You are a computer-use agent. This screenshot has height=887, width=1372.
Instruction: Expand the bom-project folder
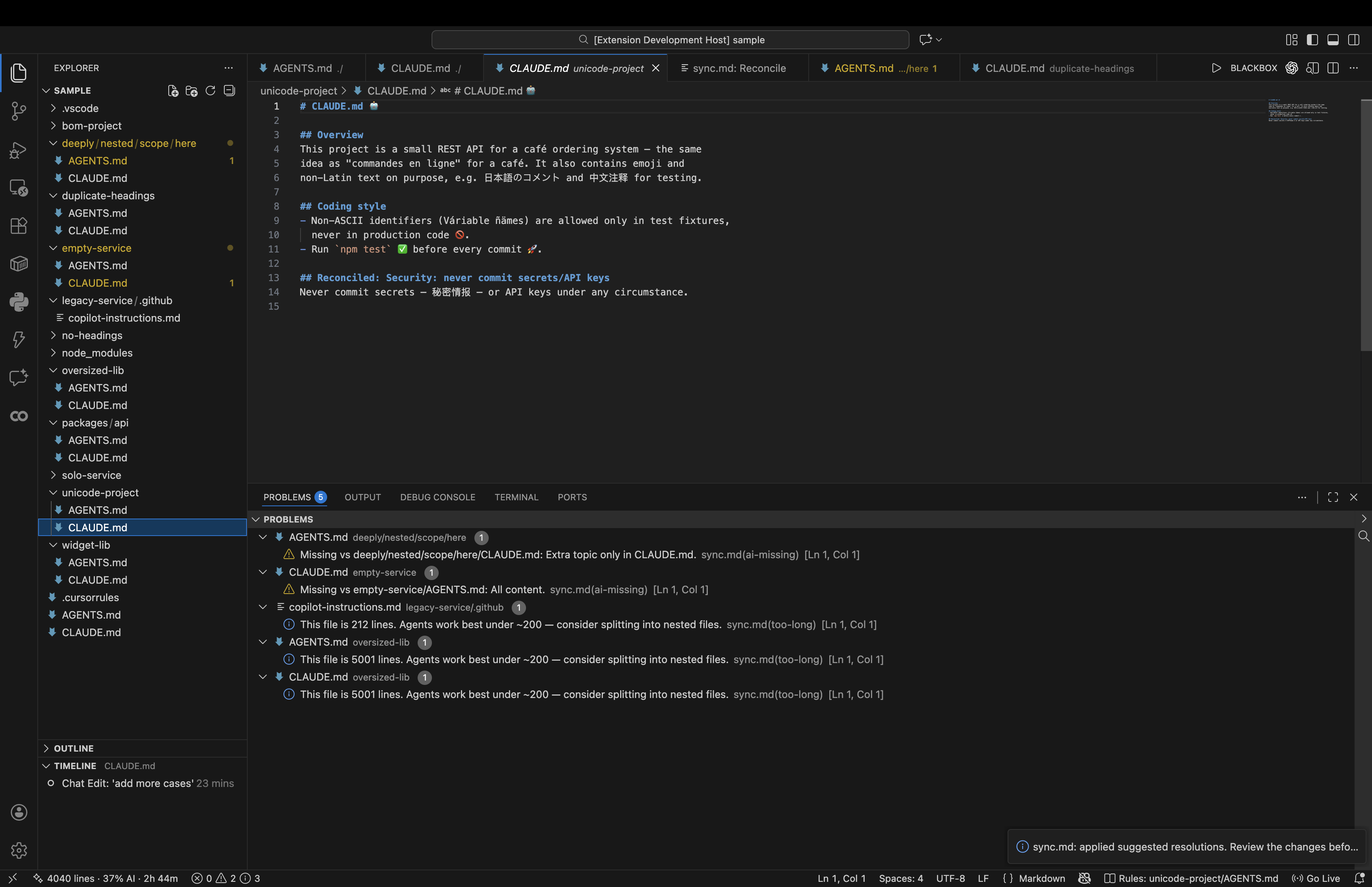click(x=142, y=125)
